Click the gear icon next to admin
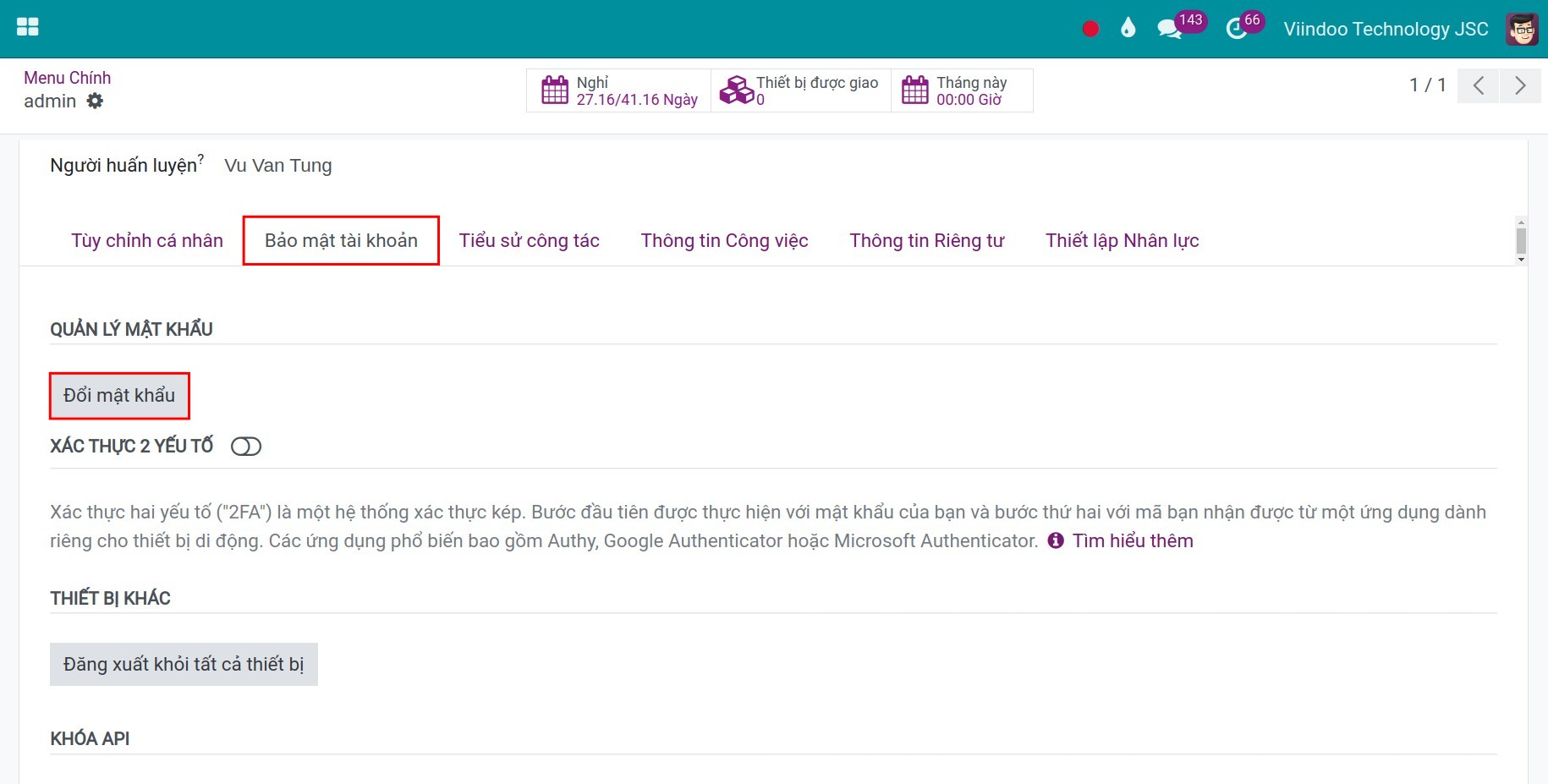Viewport: 1548px width, 784px height. point(95,101)
